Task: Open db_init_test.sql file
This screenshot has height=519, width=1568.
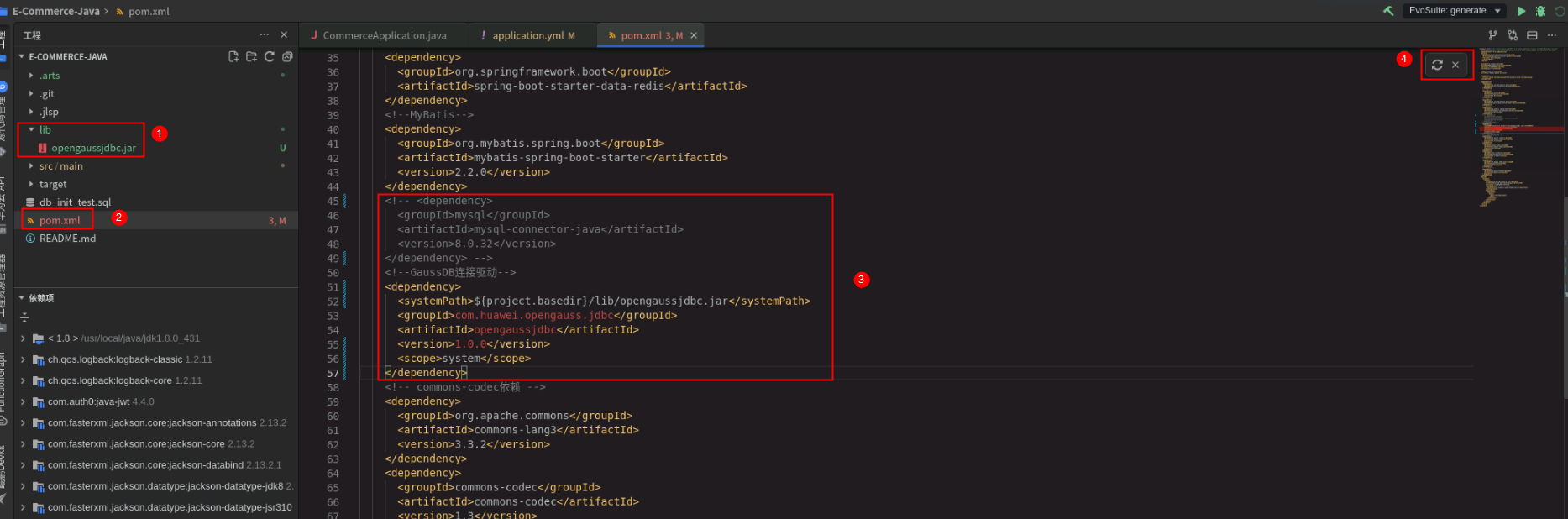Action: pyautogui.click(x=75, y=202)
